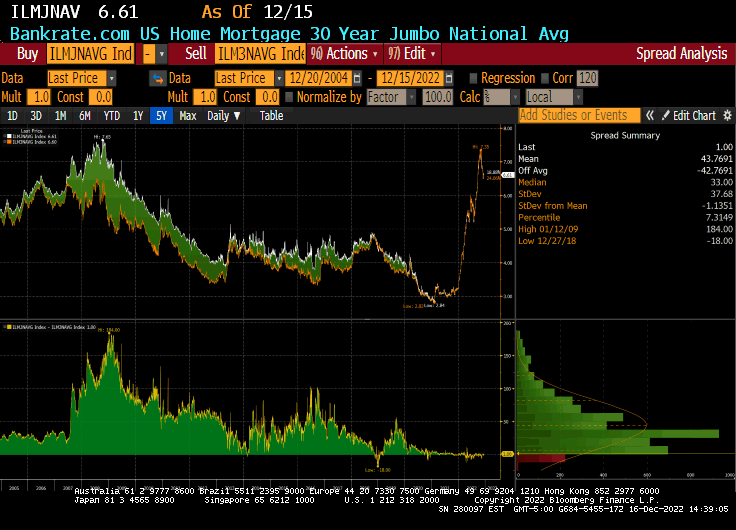Enable the Regression checkbox
Screen dimensions: 736x530
pos(472,78)
